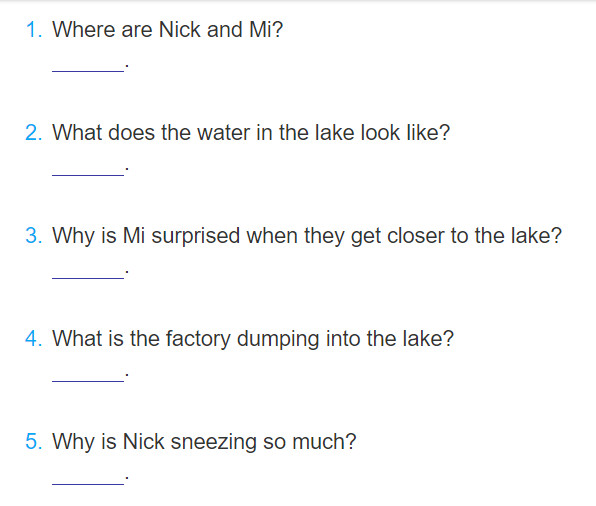Click the blue number 1 label
Viewport: 596px width, 506px height.
(x=34, y=30)
